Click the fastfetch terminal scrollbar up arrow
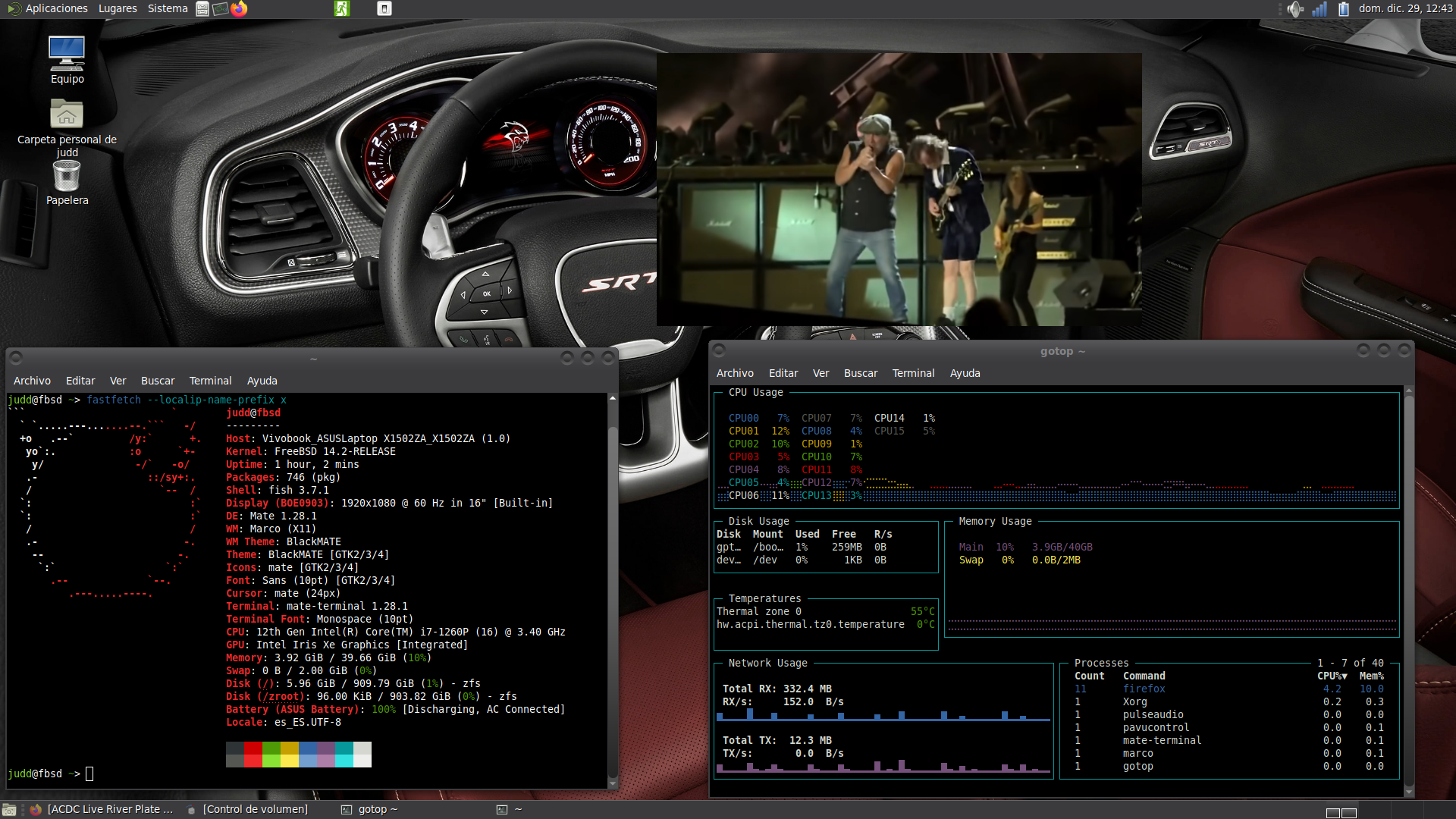 click(613, 397)
